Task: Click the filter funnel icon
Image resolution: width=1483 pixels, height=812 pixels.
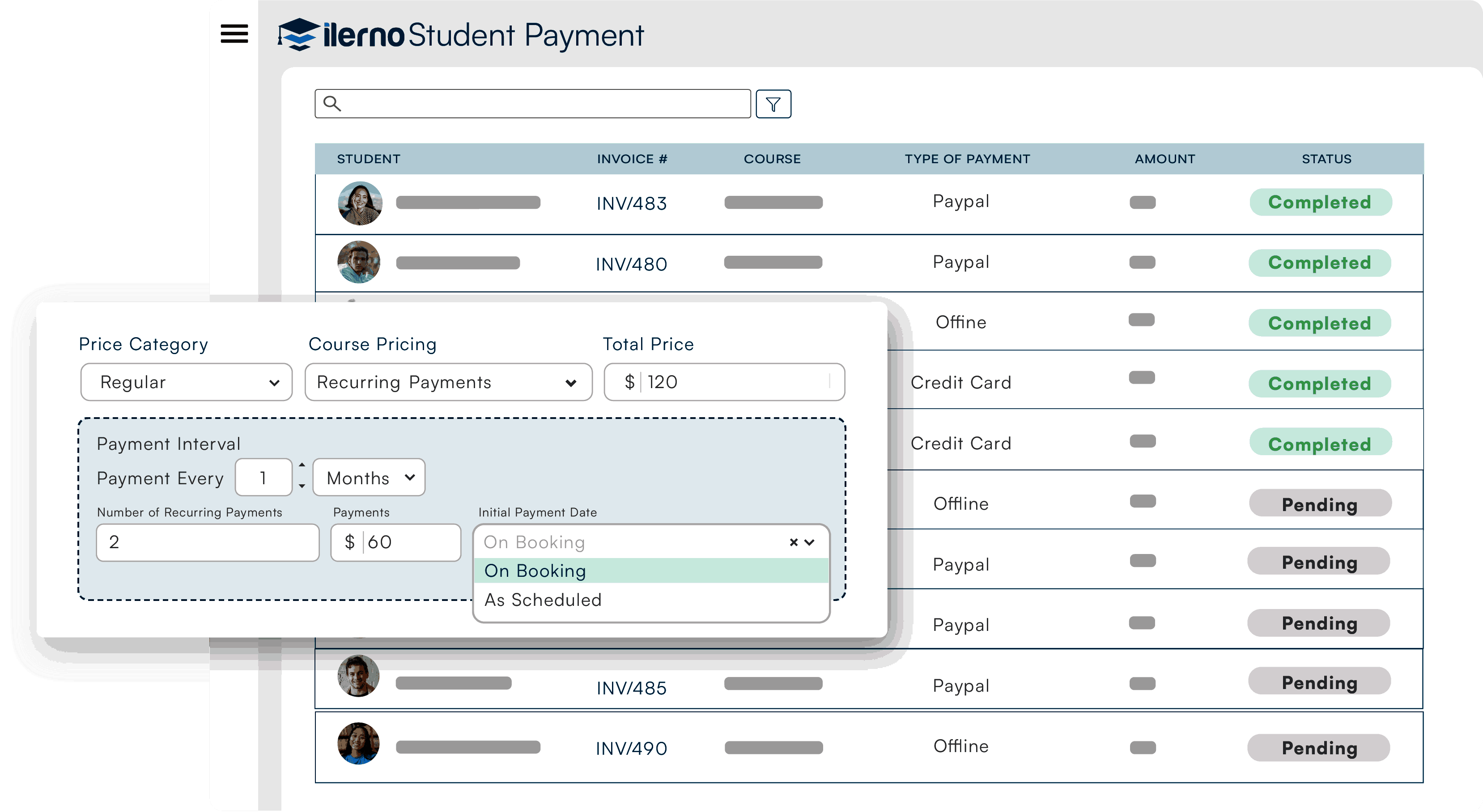Action: 773,104
